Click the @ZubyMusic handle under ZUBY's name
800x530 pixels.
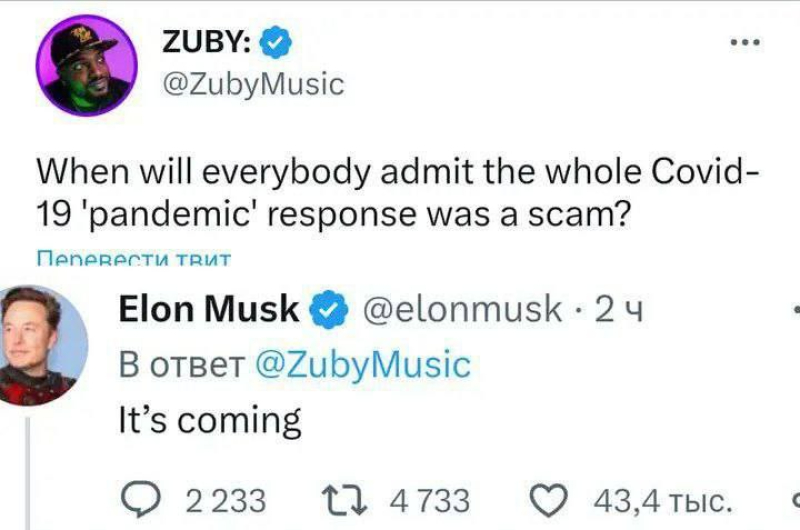pyautogui.click(x=253, y=84)
